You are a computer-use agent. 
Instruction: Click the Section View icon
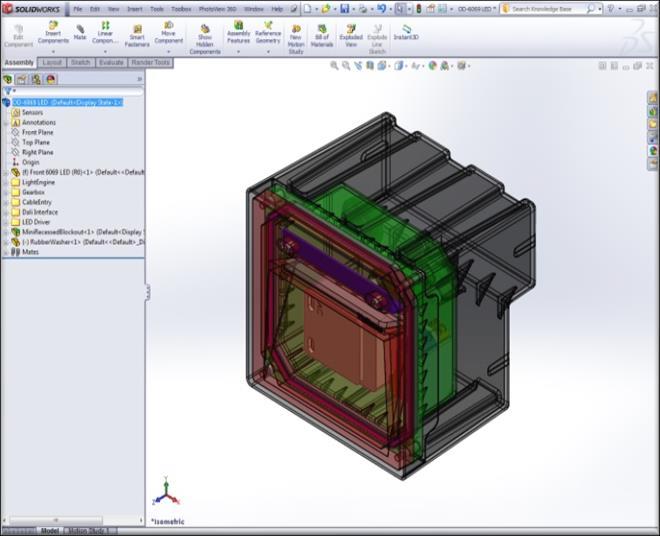point(370,66)
